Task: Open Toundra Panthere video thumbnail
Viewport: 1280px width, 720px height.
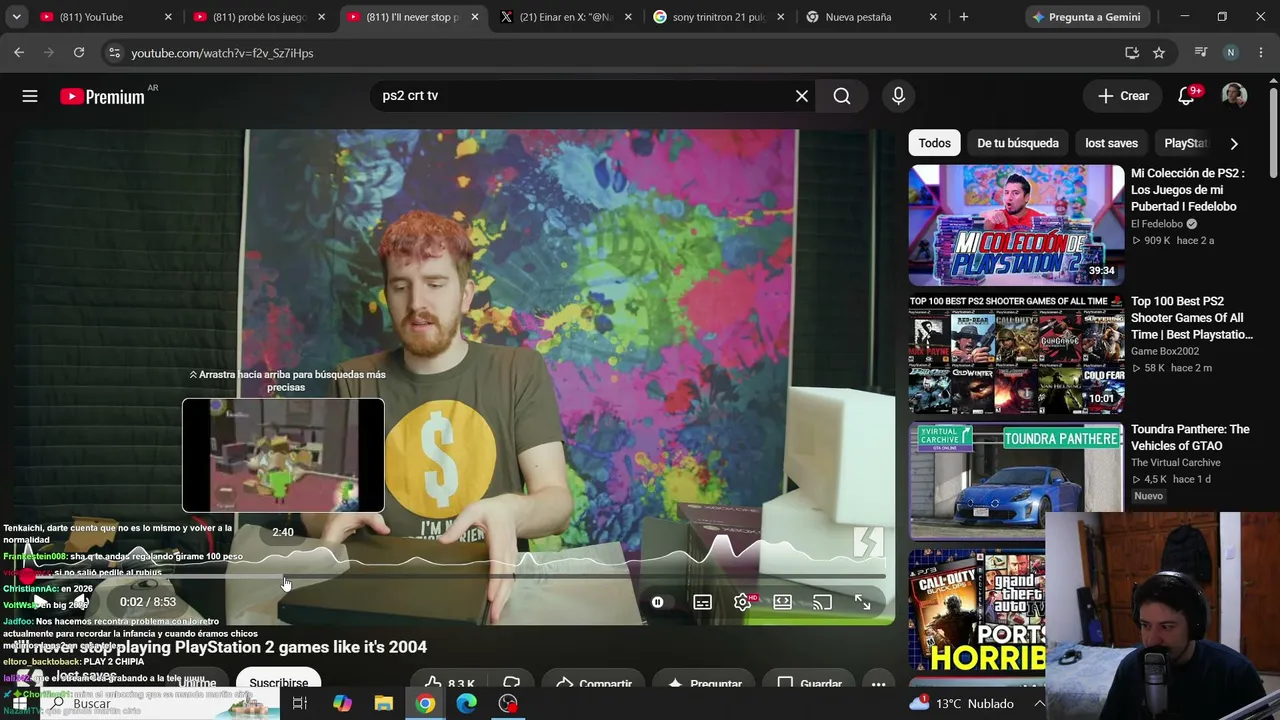Action: point(1016,482)
